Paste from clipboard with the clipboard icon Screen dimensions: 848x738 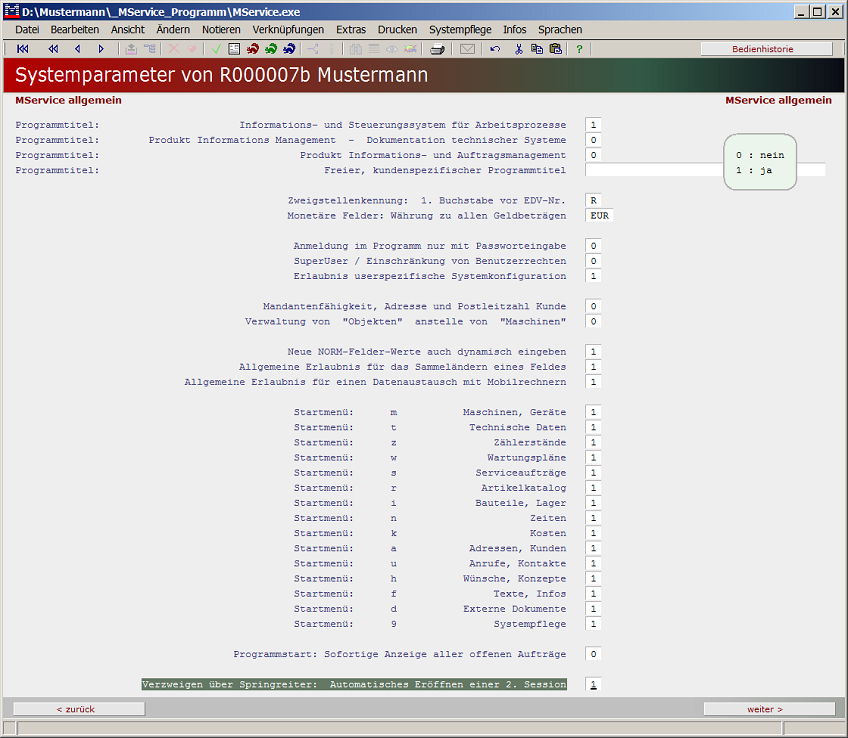click(556, 47)
